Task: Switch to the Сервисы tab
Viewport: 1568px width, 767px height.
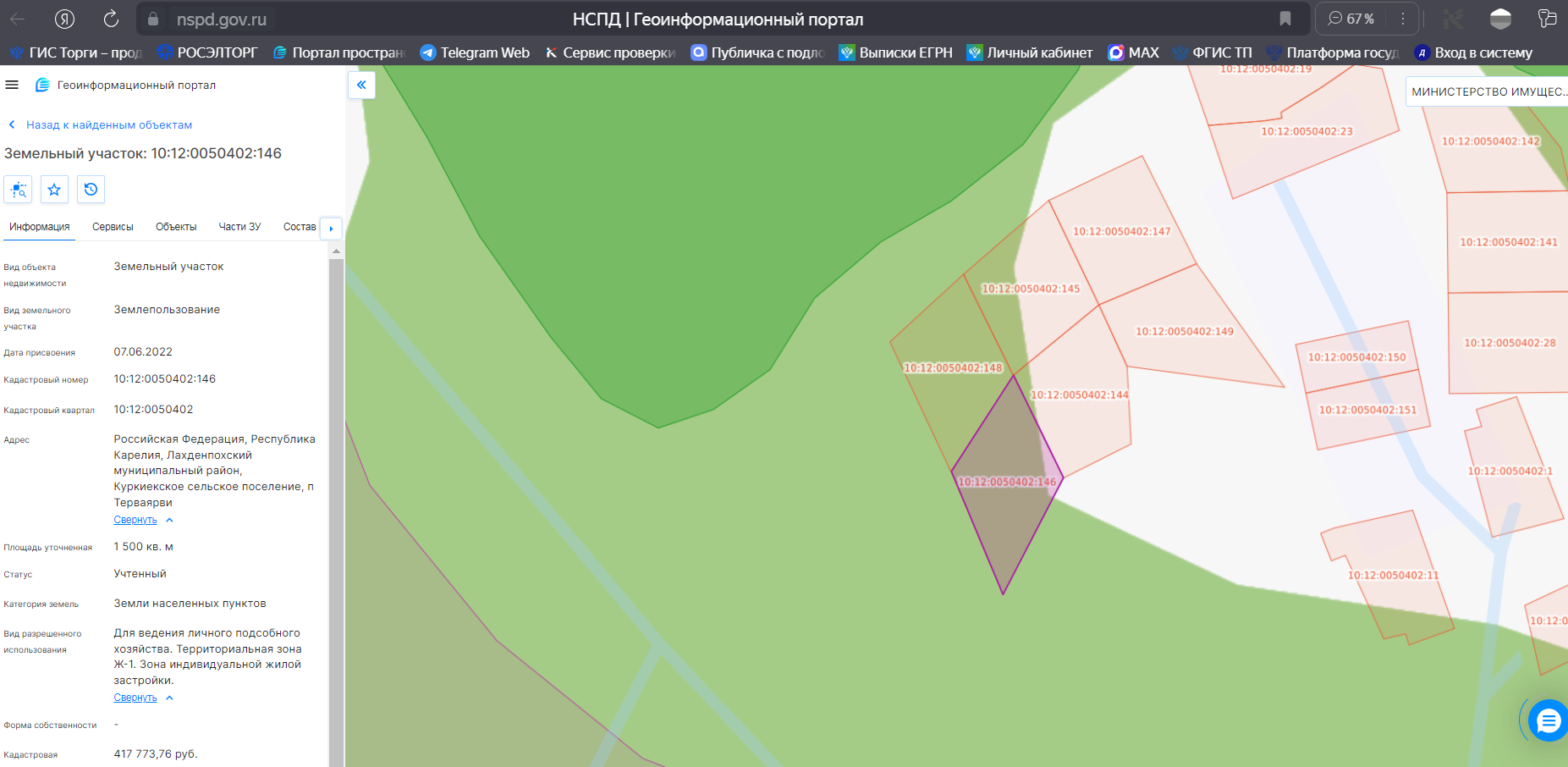Action: coord(113,227)
